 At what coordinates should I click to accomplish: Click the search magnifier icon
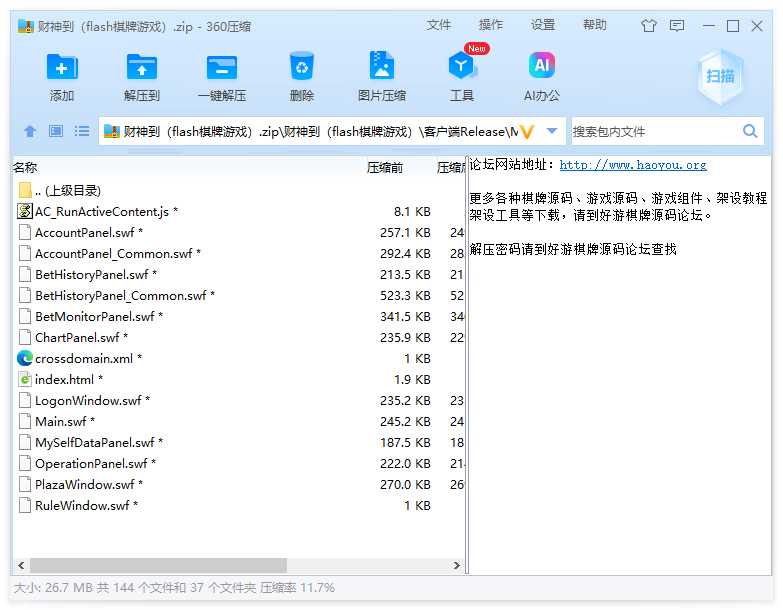pyautogui.click(x=750, y=131)
